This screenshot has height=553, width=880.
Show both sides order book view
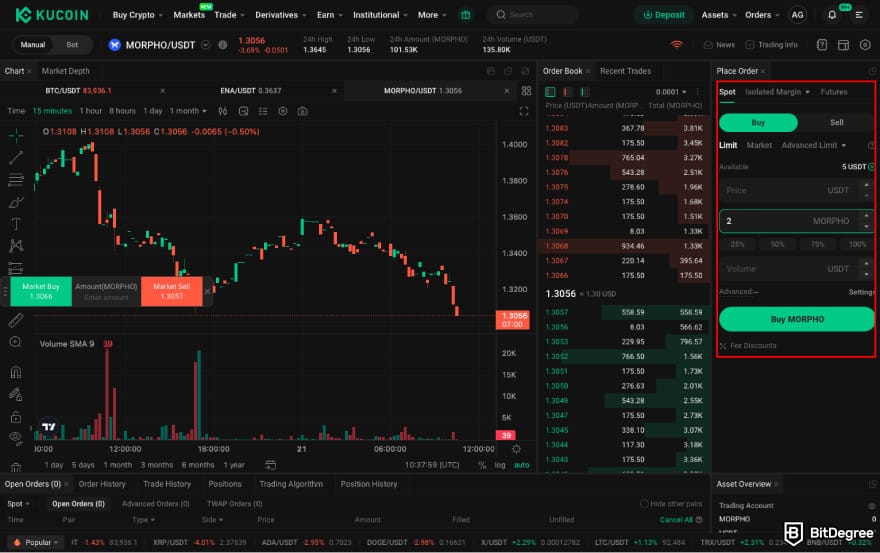(x=550, y=92)
